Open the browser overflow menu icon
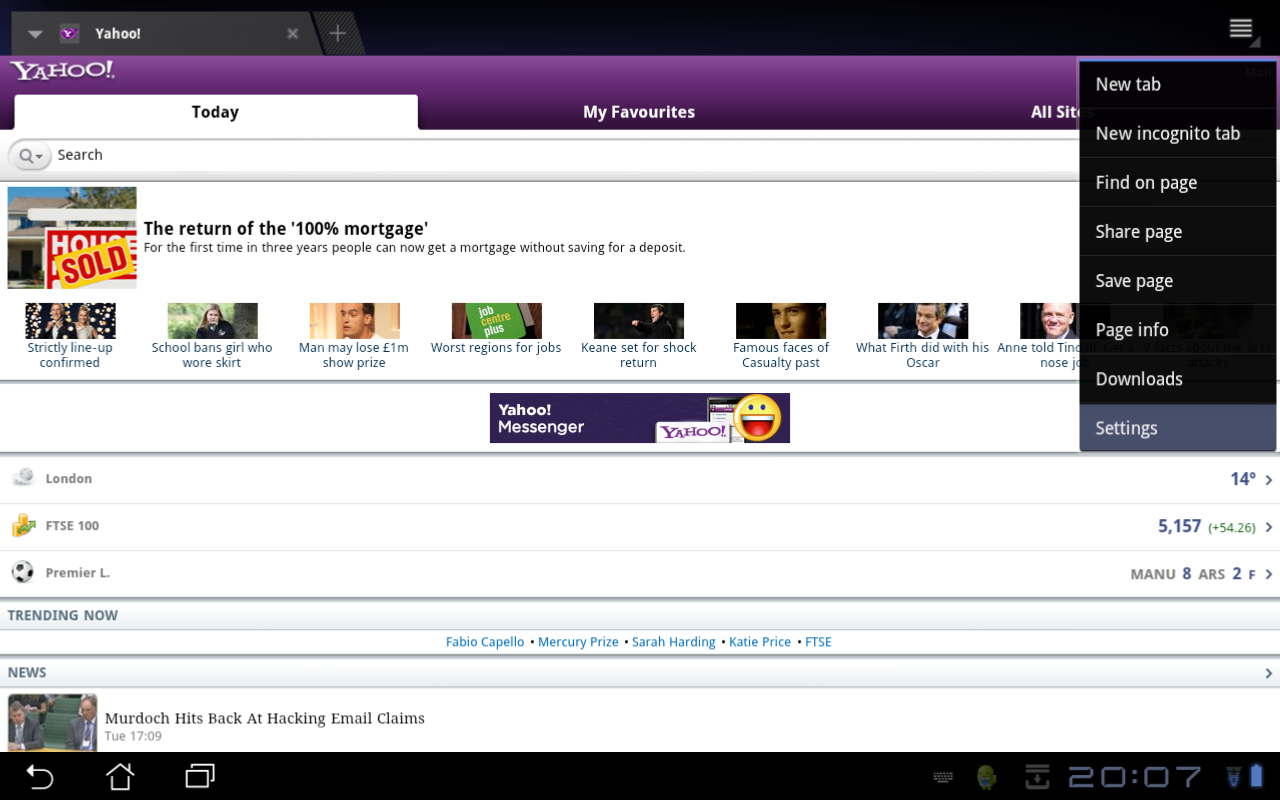Image resolution: width=1280 pixels, height=800 pixels. click(x=1241, y=29)
